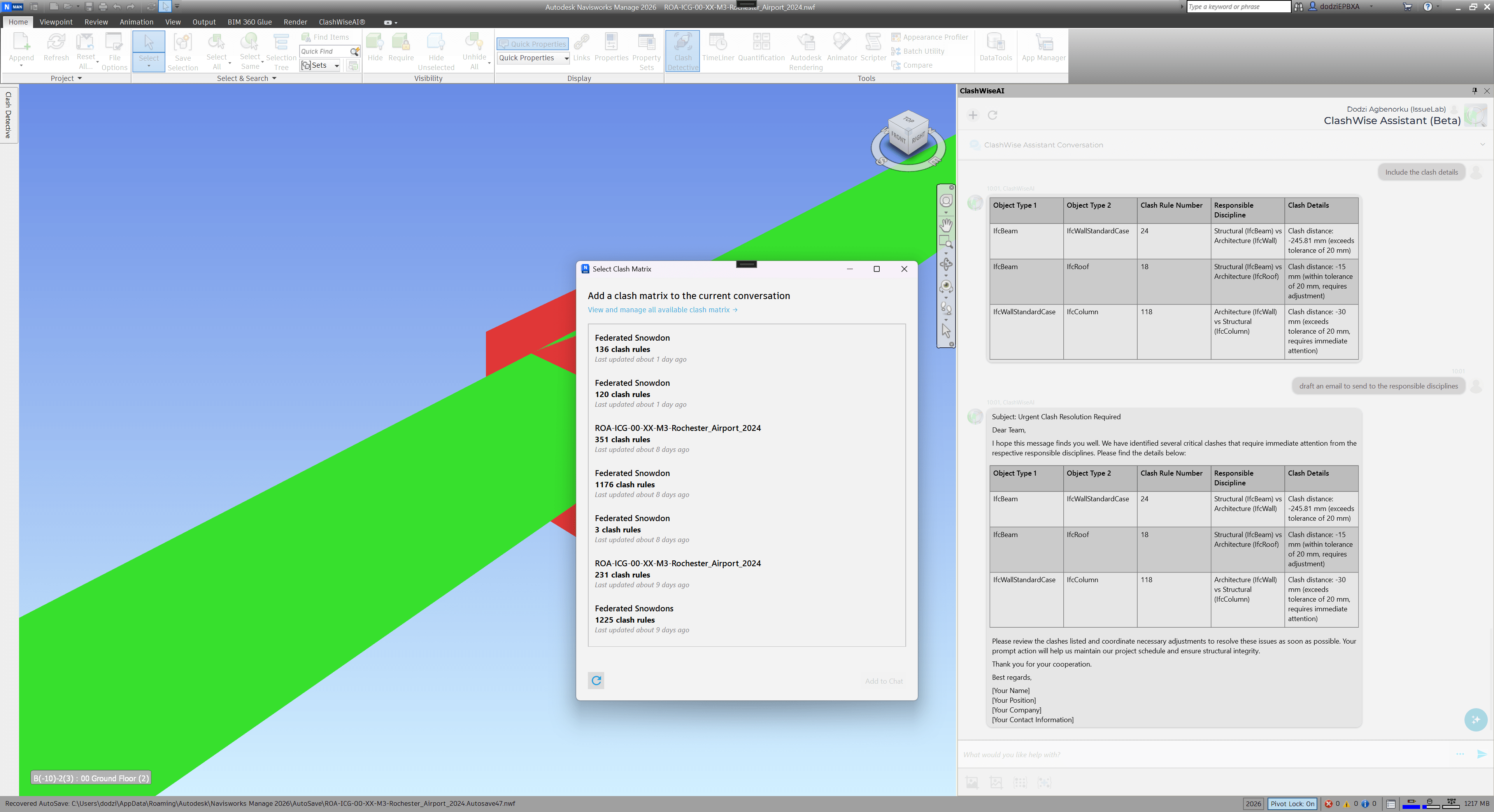The image size is (1494, 812).
Task: Open the Quick Properties dropdown
Action: [x=566, y=58]
